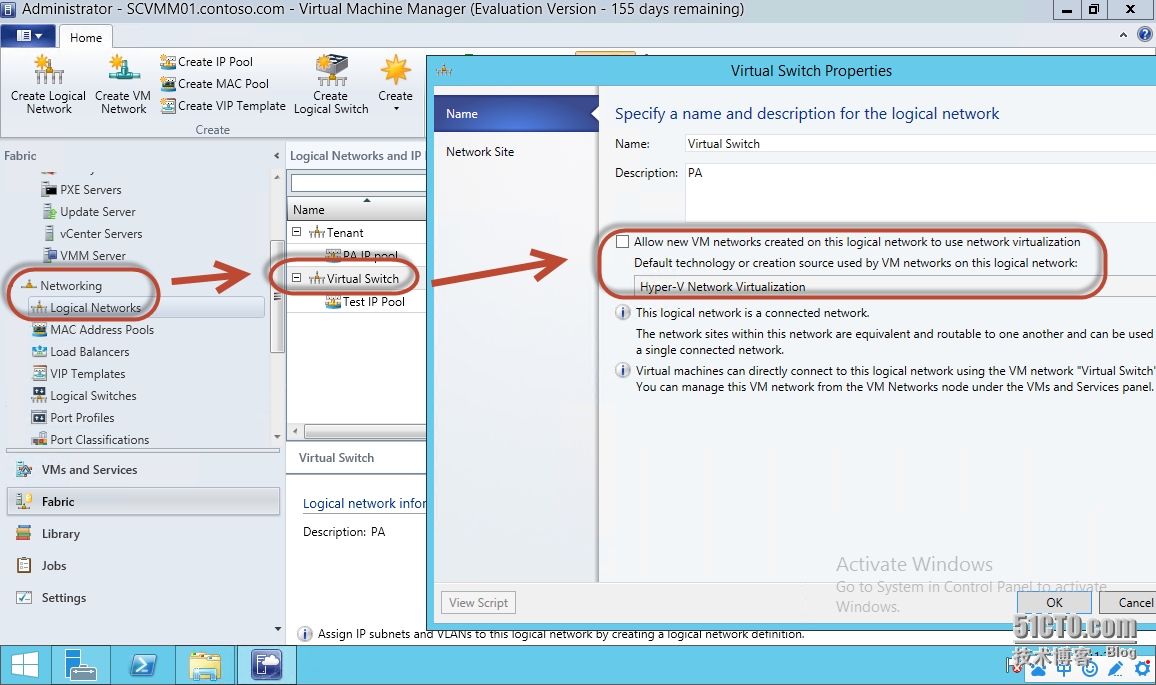Viewport: 1156px width, 685px height.
Task: Switch to the Home ribbon tab
Action: click(86, 38)
